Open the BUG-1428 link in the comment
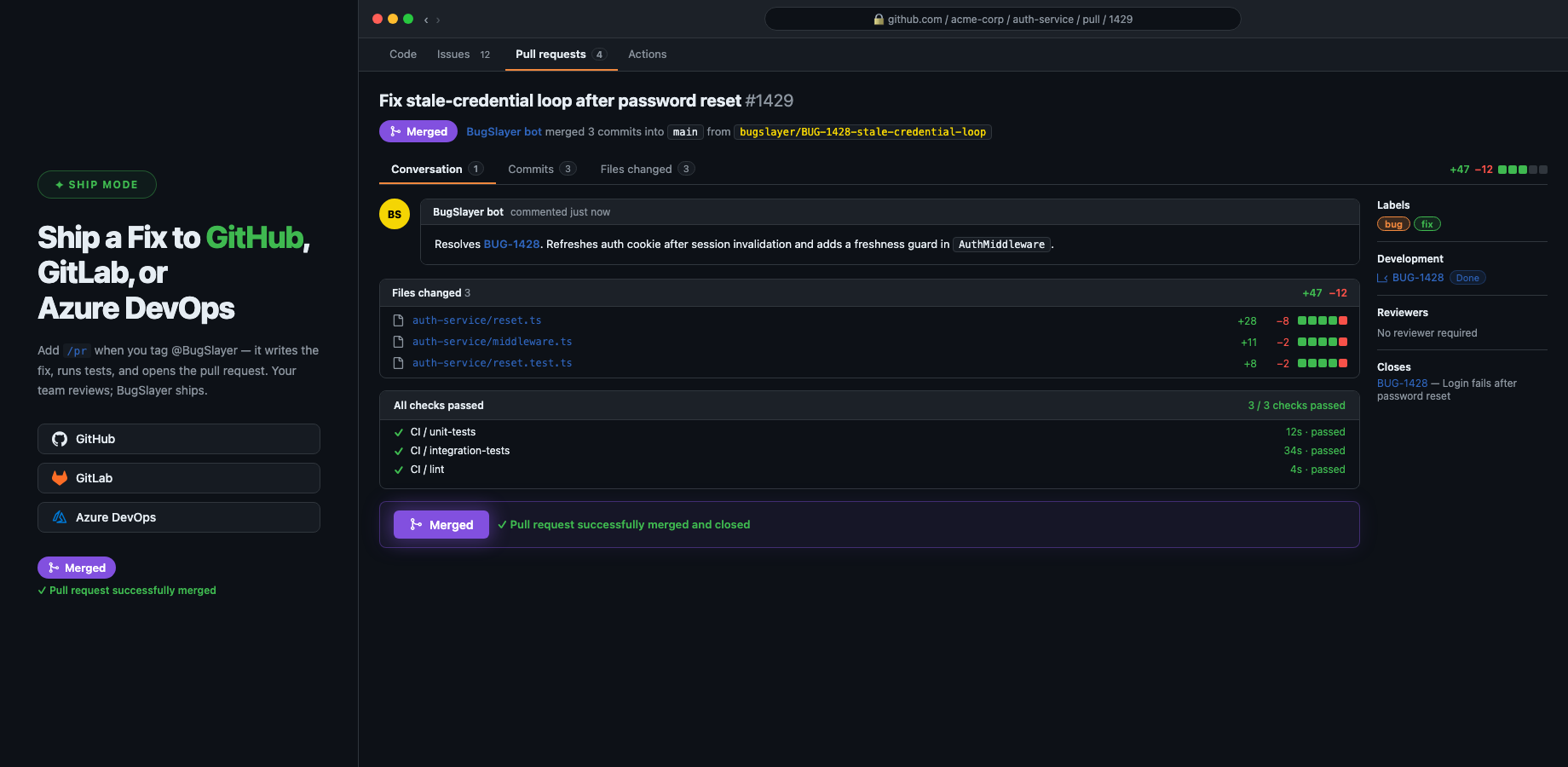The width and height of the screenshot is (1568, 767). click(x=511, y=244)
